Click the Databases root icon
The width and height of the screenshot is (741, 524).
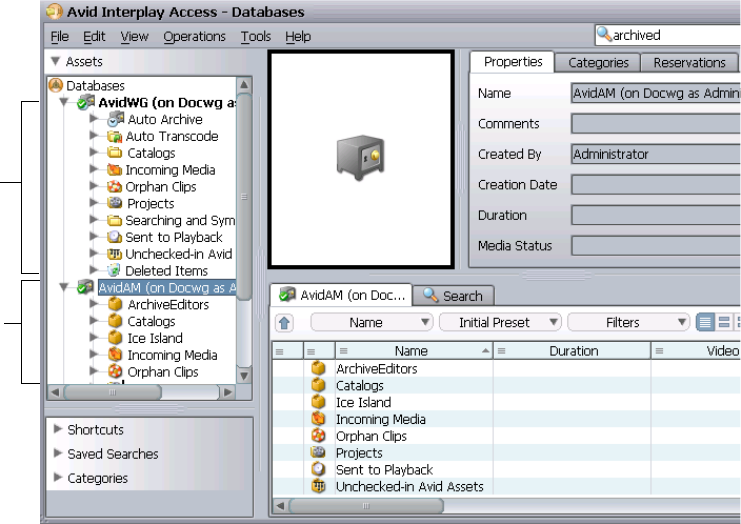[x=56, y=85]
